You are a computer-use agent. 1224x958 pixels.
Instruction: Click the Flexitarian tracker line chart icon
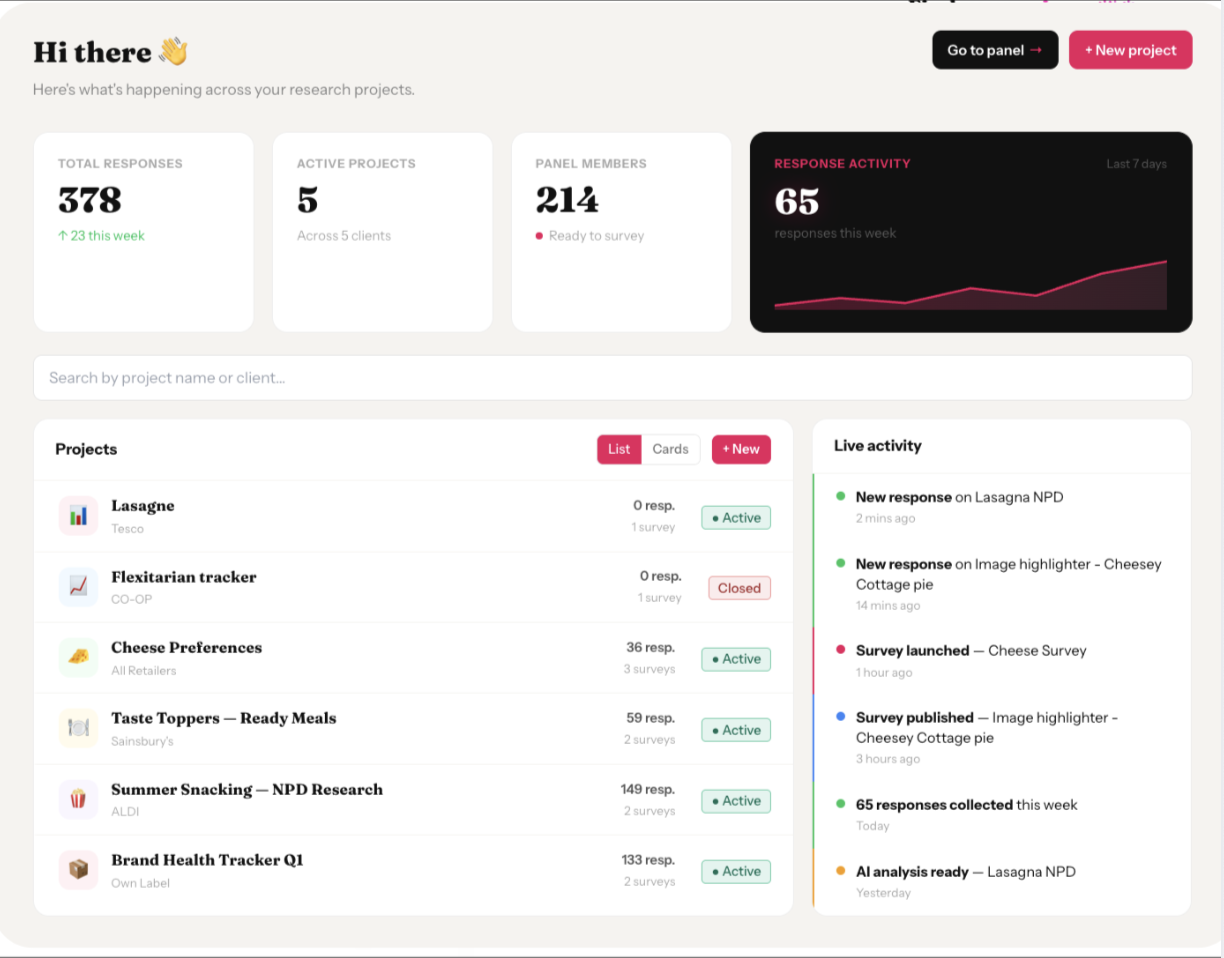point(78,587)
